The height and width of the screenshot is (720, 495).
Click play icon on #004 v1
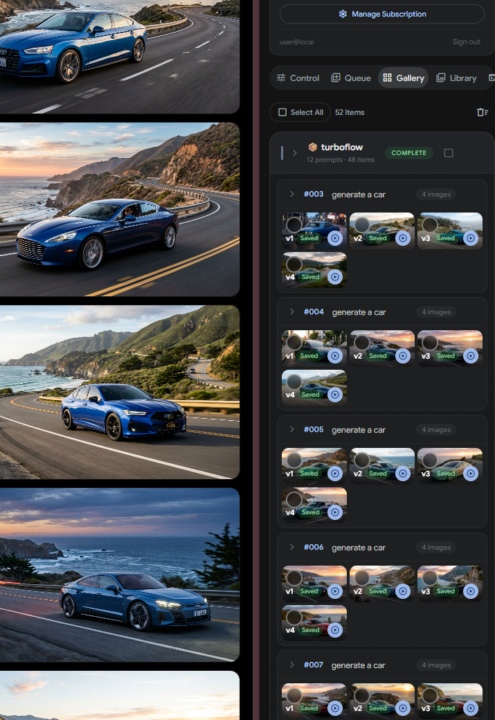click(x=335, y=355)
